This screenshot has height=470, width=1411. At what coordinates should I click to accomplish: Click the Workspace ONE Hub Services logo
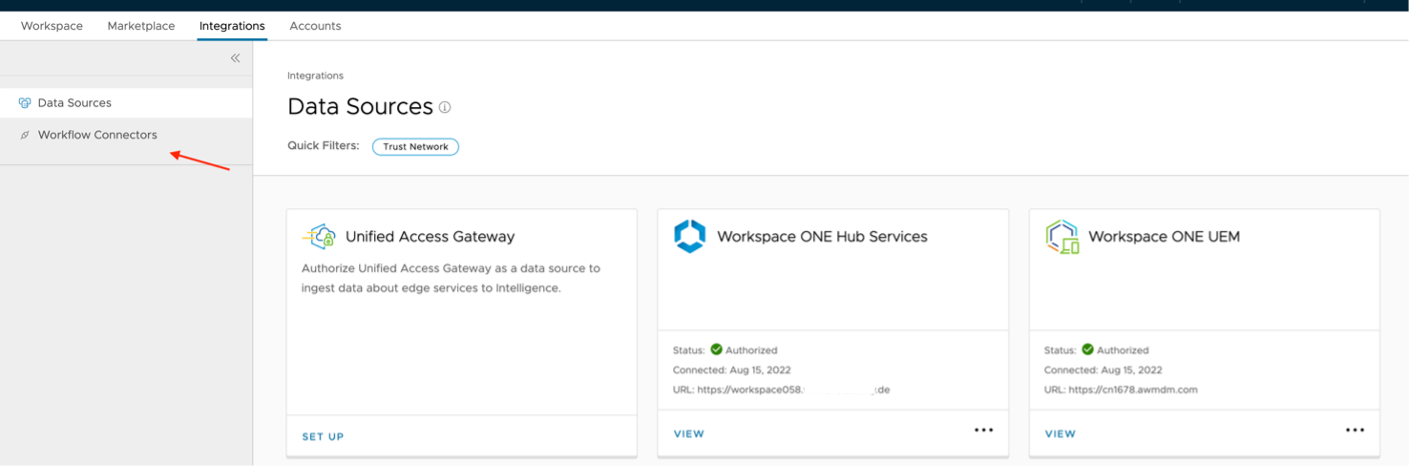690,237
